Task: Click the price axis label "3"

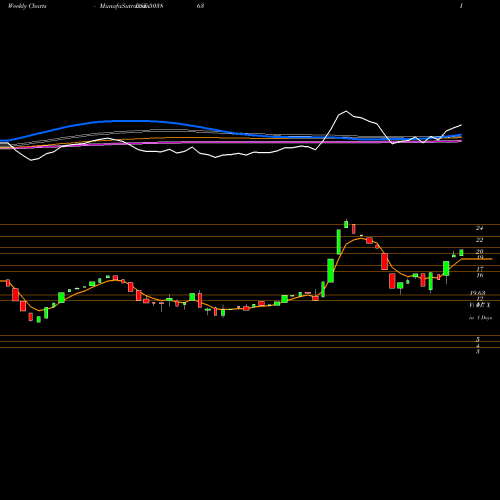Action: click(478, 351)
